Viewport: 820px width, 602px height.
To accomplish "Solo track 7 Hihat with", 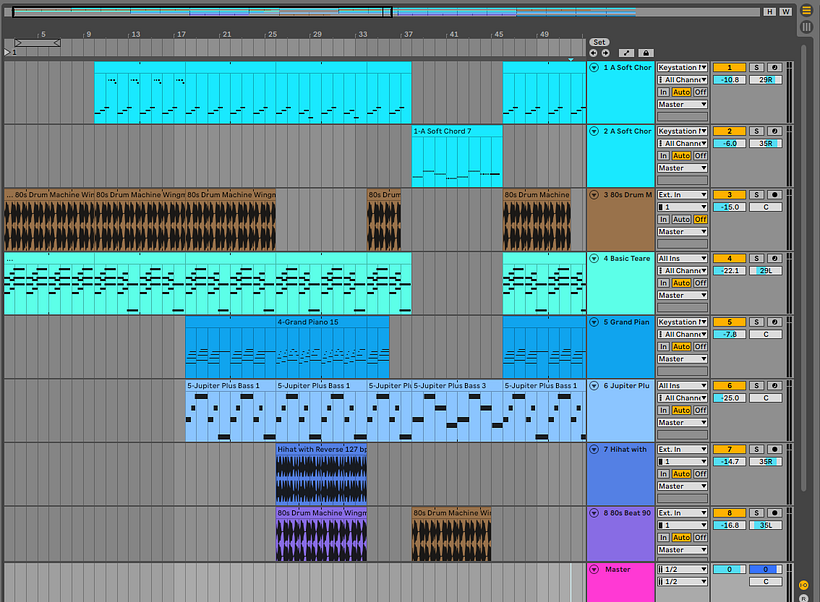I will pos(756,449).
